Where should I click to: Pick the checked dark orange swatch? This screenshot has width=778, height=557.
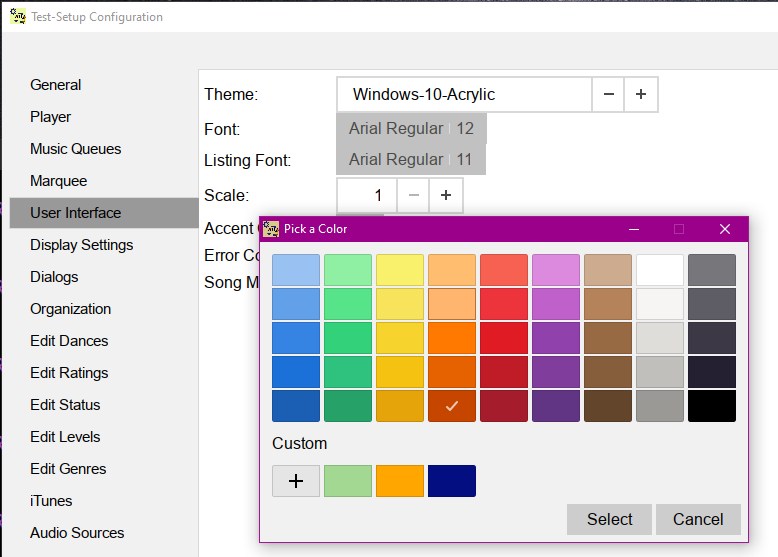point(452,406)
